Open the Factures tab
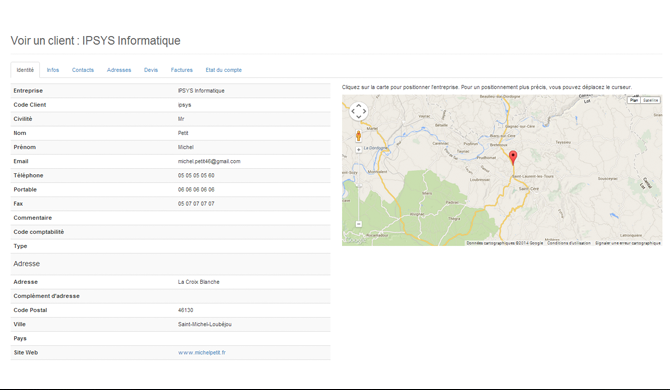Image resolution: width=670 pixels, height=390 pixels. click(182, 70)
